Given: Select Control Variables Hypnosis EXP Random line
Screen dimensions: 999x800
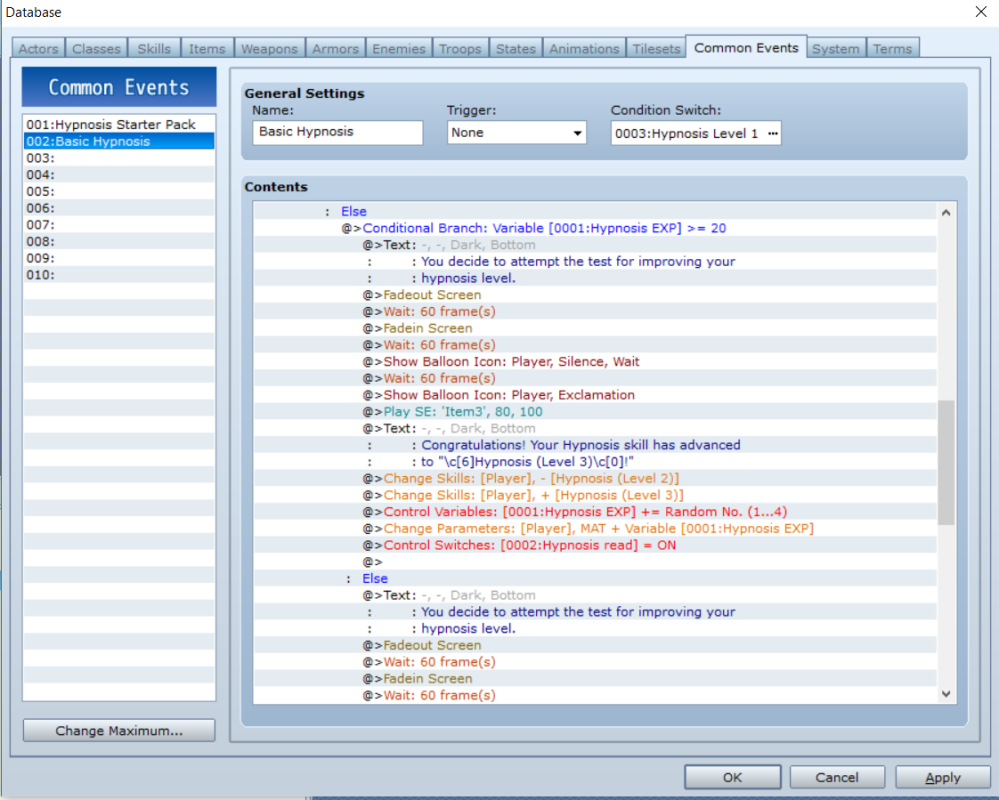Looking at the screenshot, I should pyautogui.click(x=595, y=511).
